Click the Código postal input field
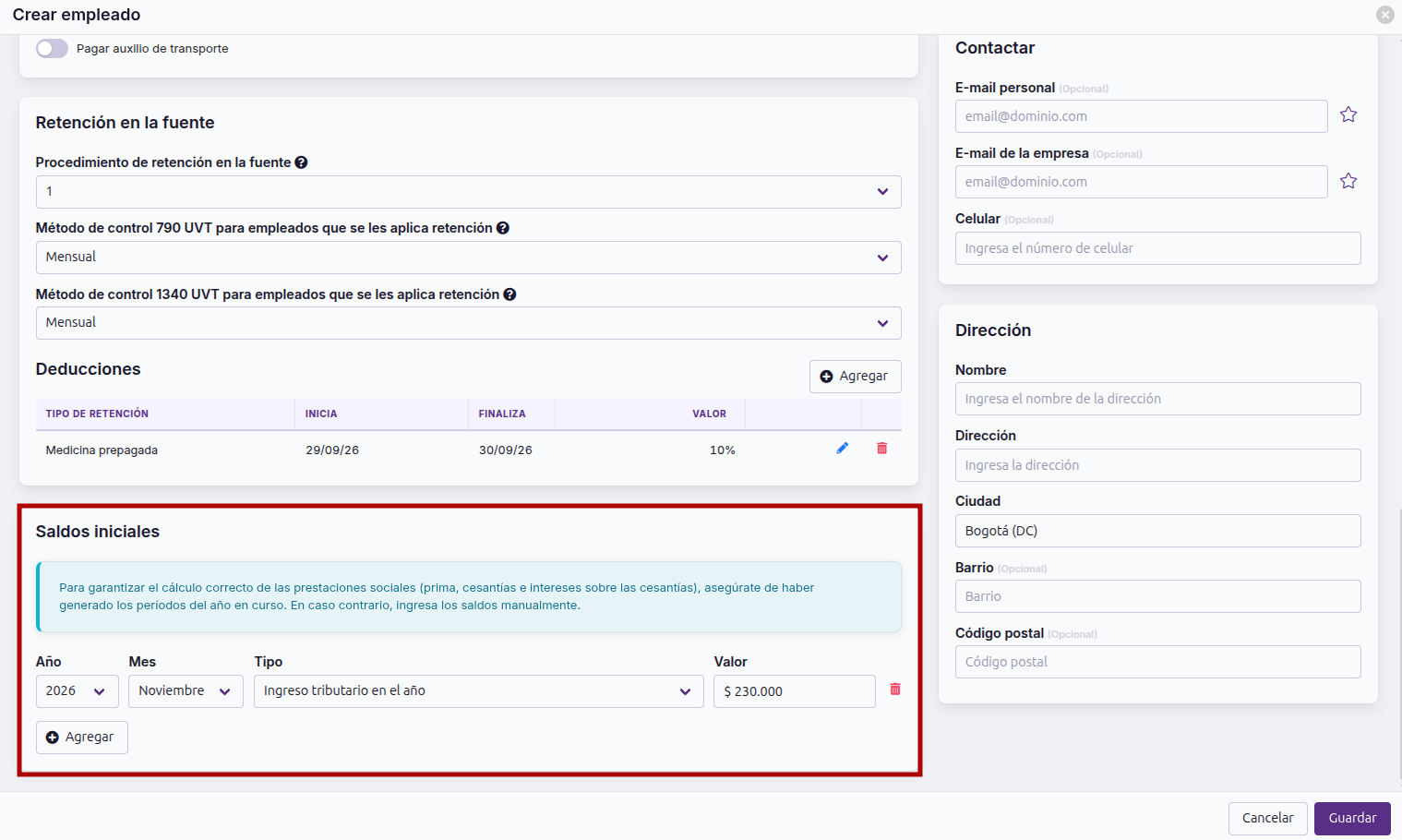 (1157, 662)
